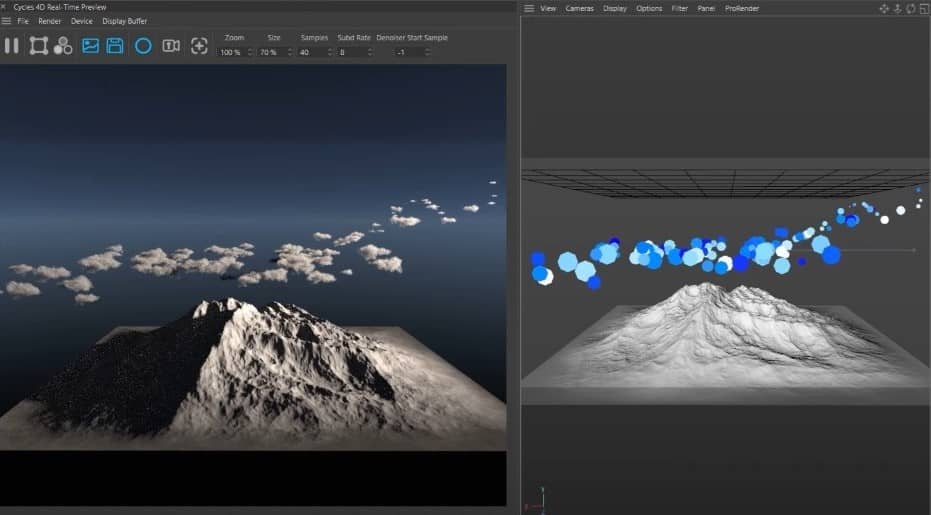Select the render region tool icon
Screen dimensions: 931x515
coord(38,45)
